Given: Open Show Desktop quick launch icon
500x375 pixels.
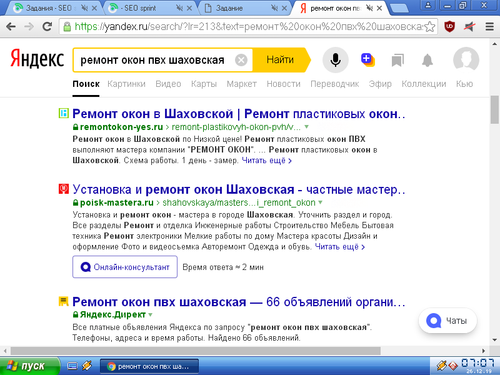Looking at the screenshot, I should pyautogui.click(x=72, y=366).
